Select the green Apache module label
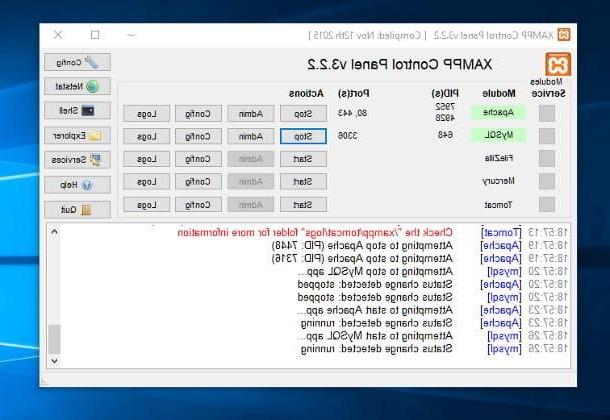The height and width of the screenshot is (420, 610). (x=498, y=112)
